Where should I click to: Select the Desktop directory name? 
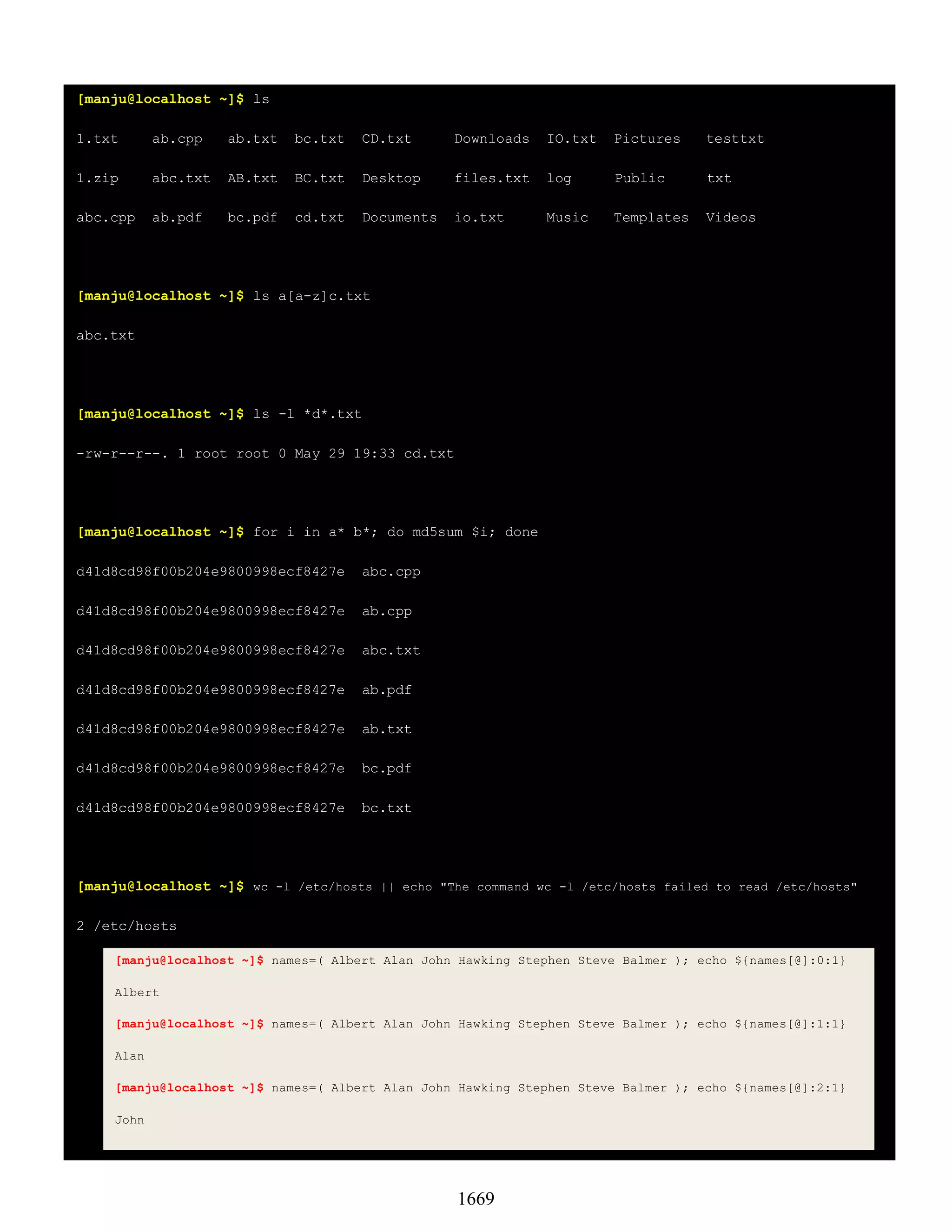coord(391,178)
